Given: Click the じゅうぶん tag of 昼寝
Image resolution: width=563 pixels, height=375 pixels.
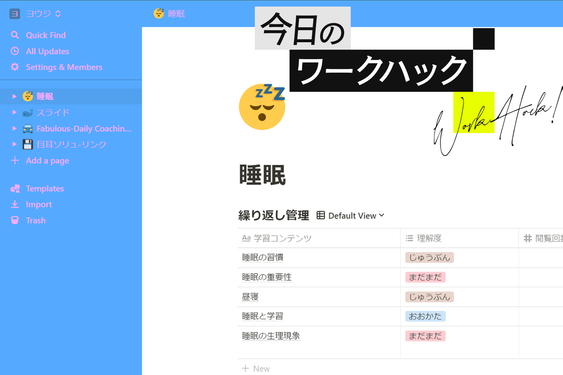Looking at the screenshot, I should (429, 297).
